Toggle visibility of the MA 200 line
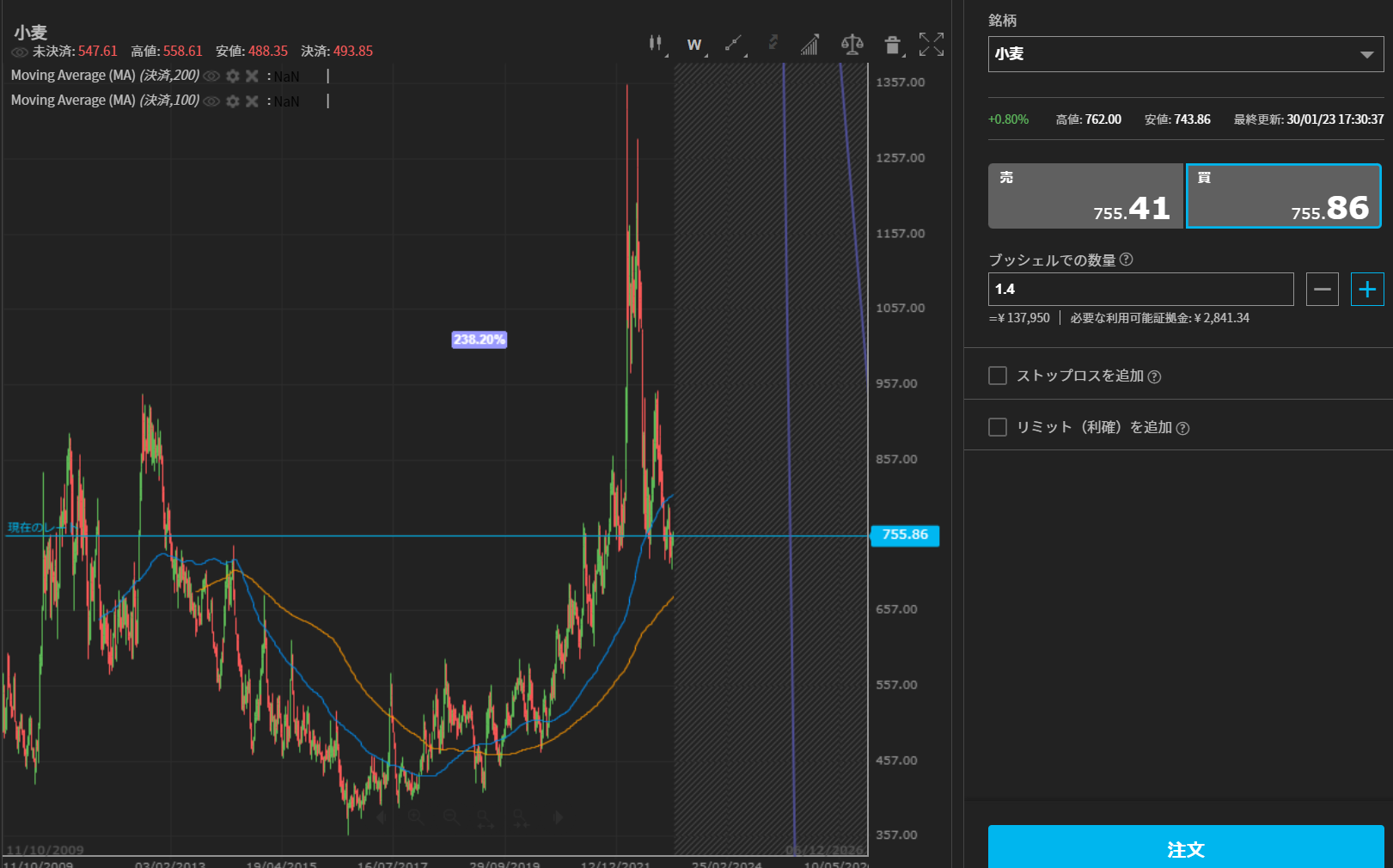Image resolution: width=1393 pixels, height=868 pixels. (x=212, y=76)
